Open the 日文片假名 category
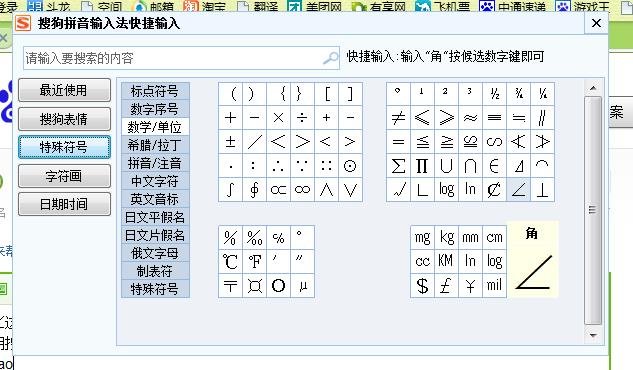The height and width of the screenshot is (370, 633). [155, 235]
